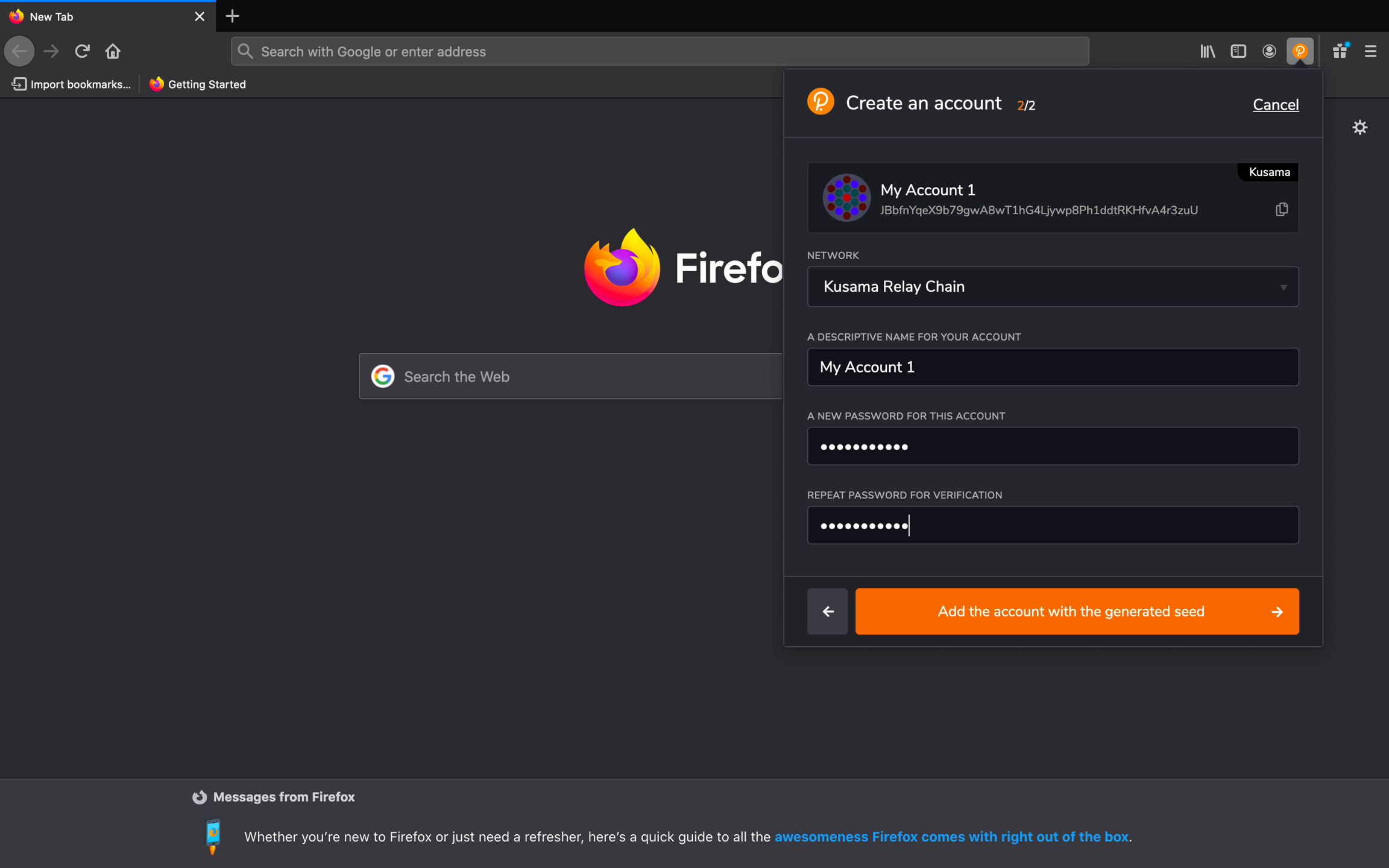
Task: Go to the Firefox home page
Action: coord(113,51)
